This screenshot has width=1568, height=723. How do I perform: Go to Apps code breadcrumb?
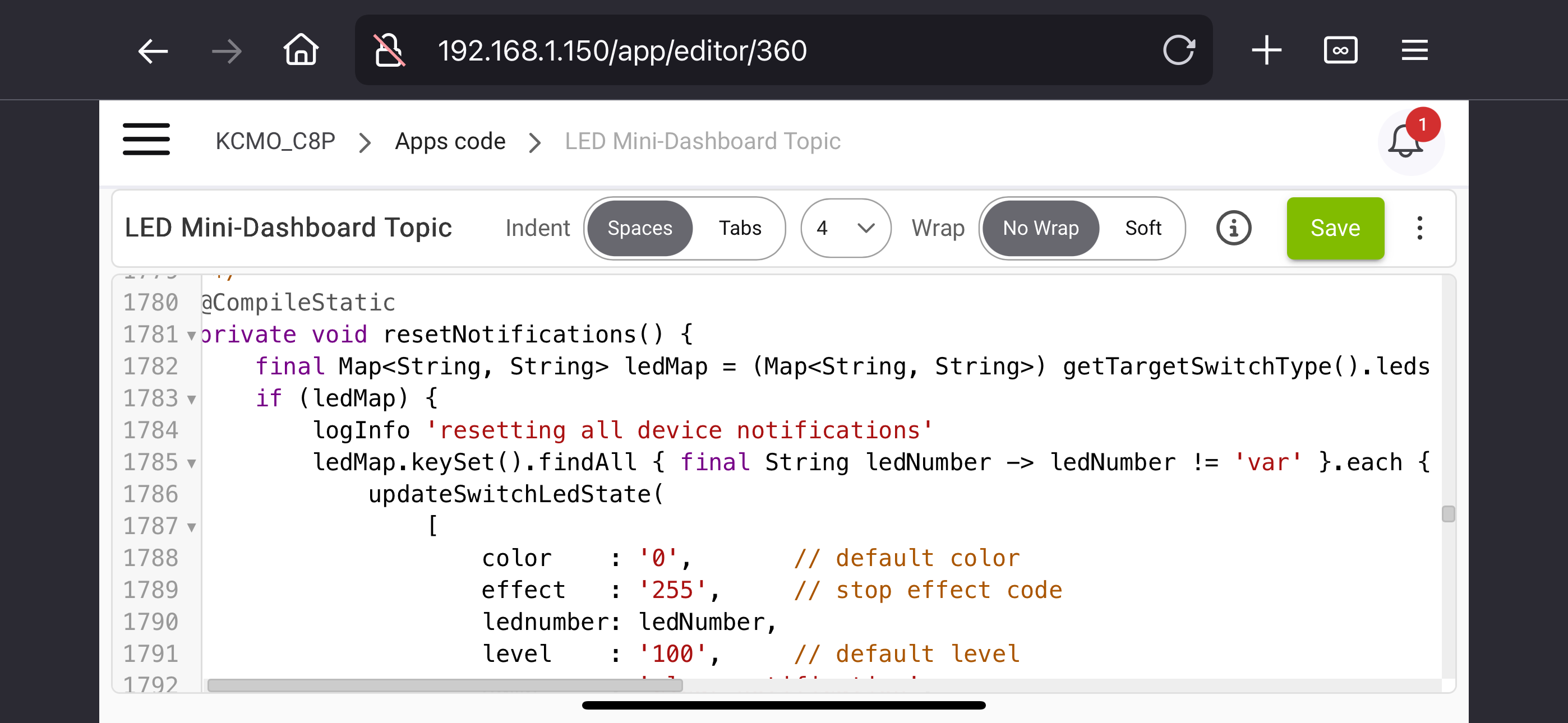click(x=450, y=142)
